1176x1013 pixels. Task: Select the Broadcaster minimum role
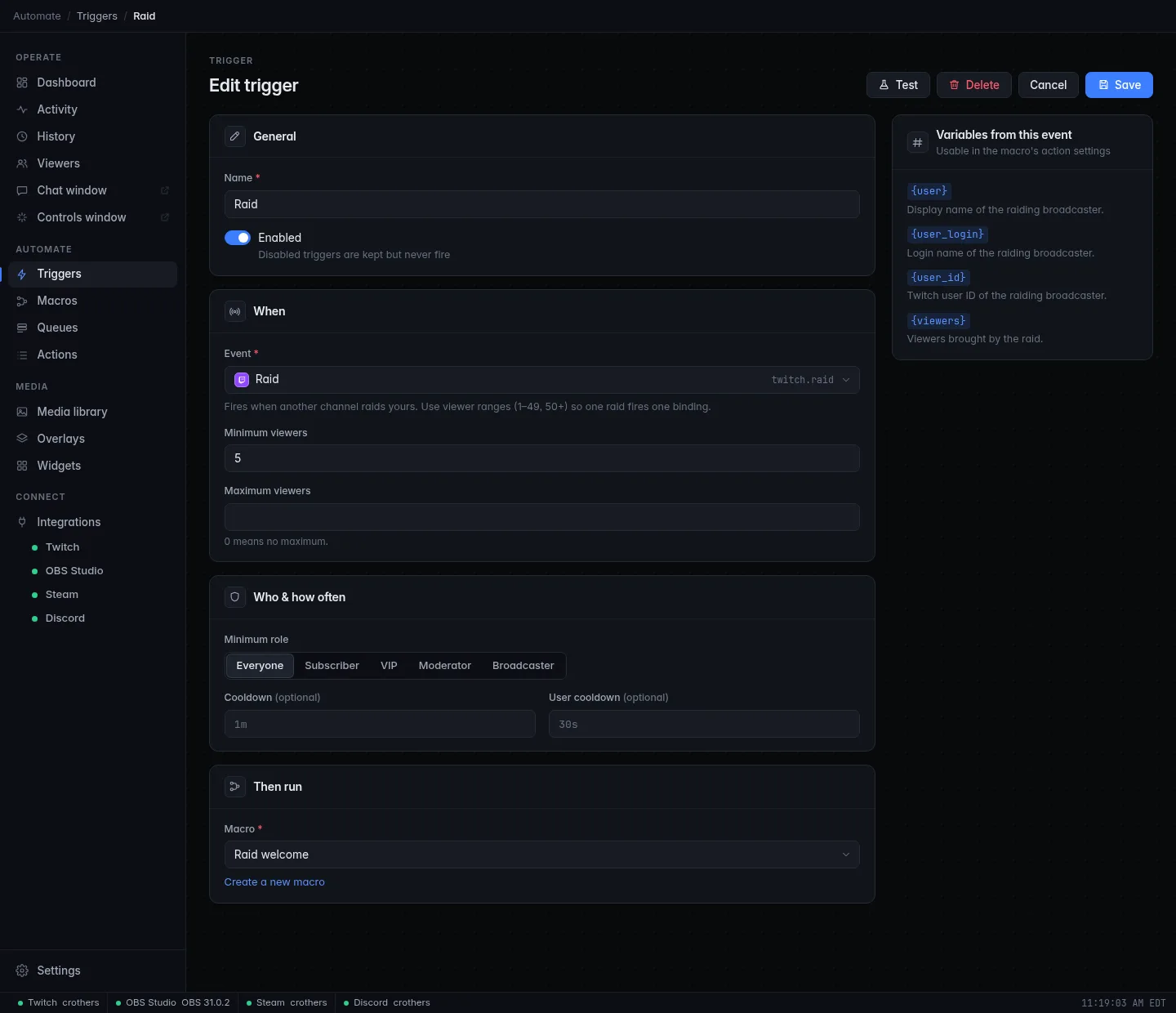pyautogui.click(x=523, y=666)
